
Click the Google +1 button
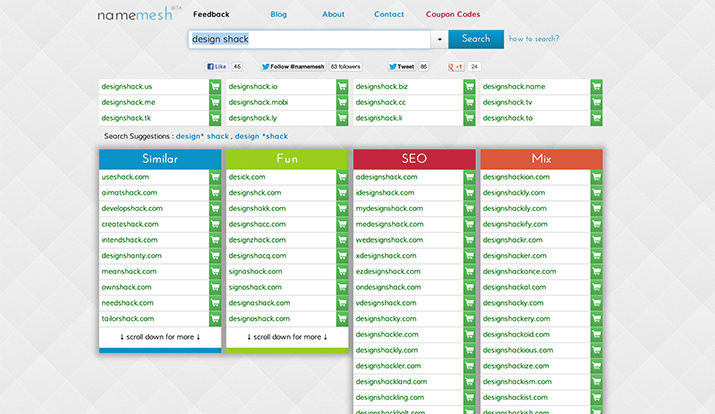[456, 67]
